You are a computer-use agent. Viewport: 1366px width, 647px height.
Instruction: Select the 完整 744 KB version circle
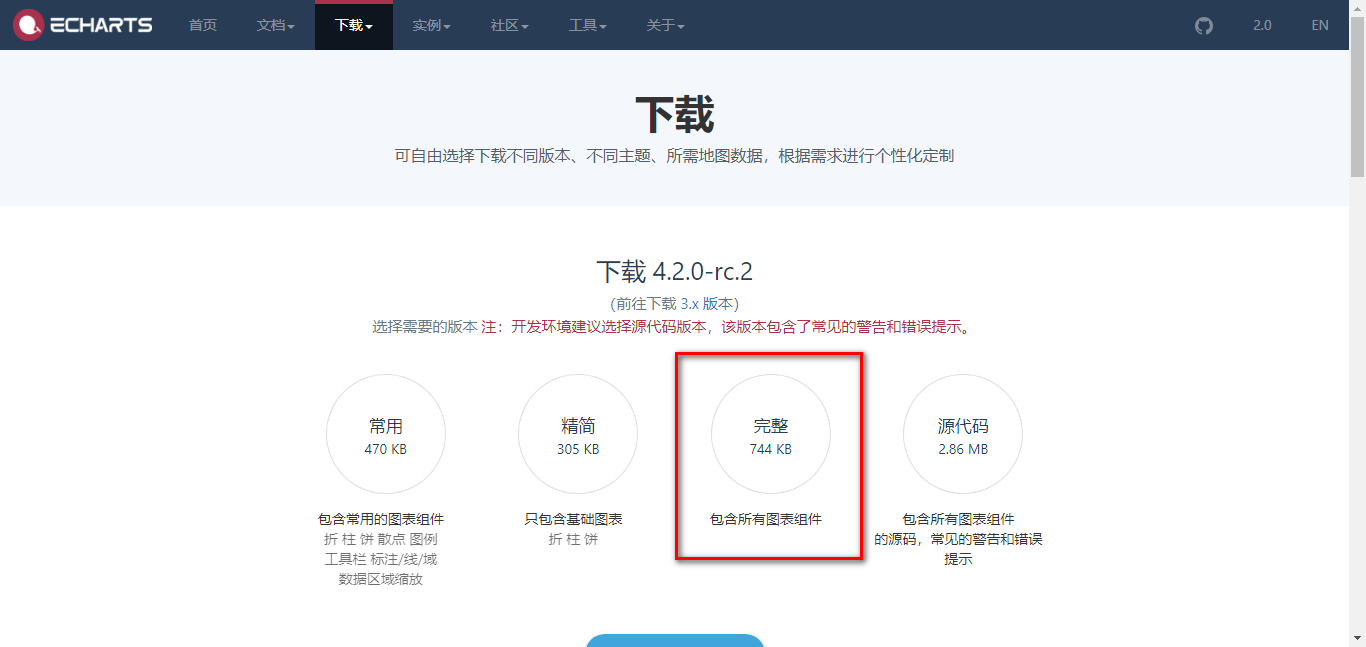(x=771, y=434)
